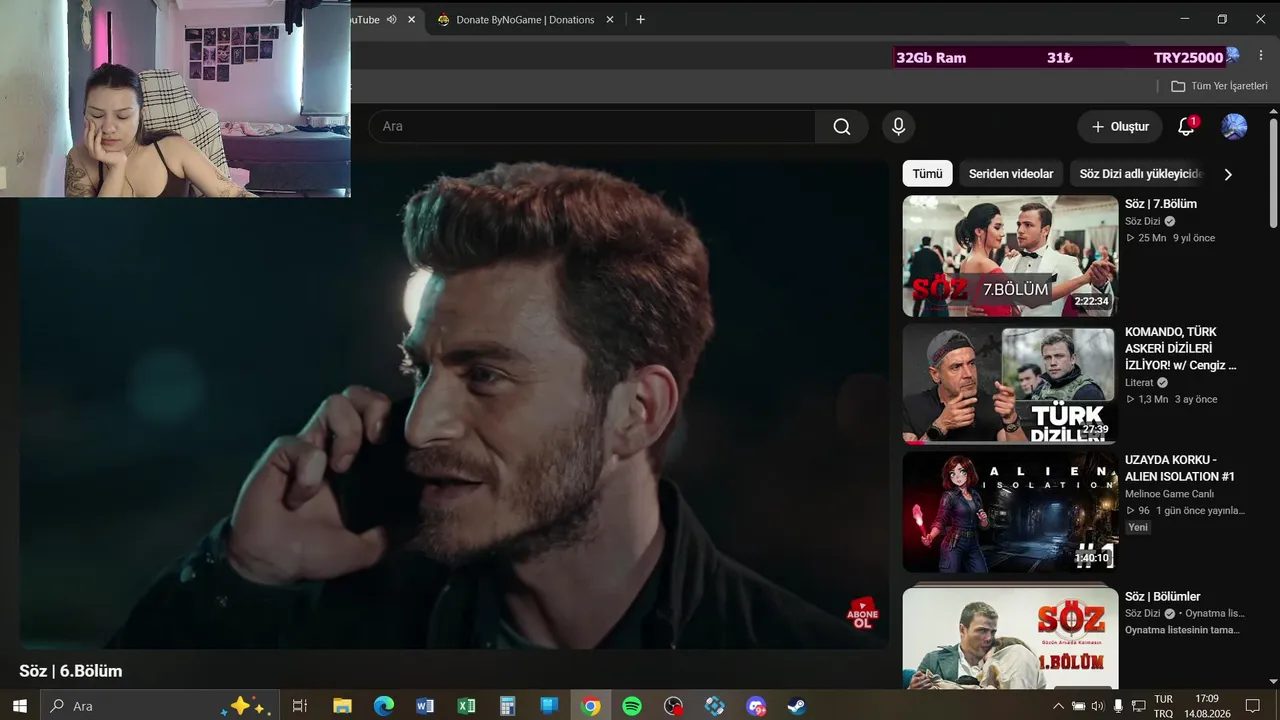Viewport: 1280px width, 720px height.
Task: Open the YouTube account avatar menu
Action: (x=1234, y=127)
